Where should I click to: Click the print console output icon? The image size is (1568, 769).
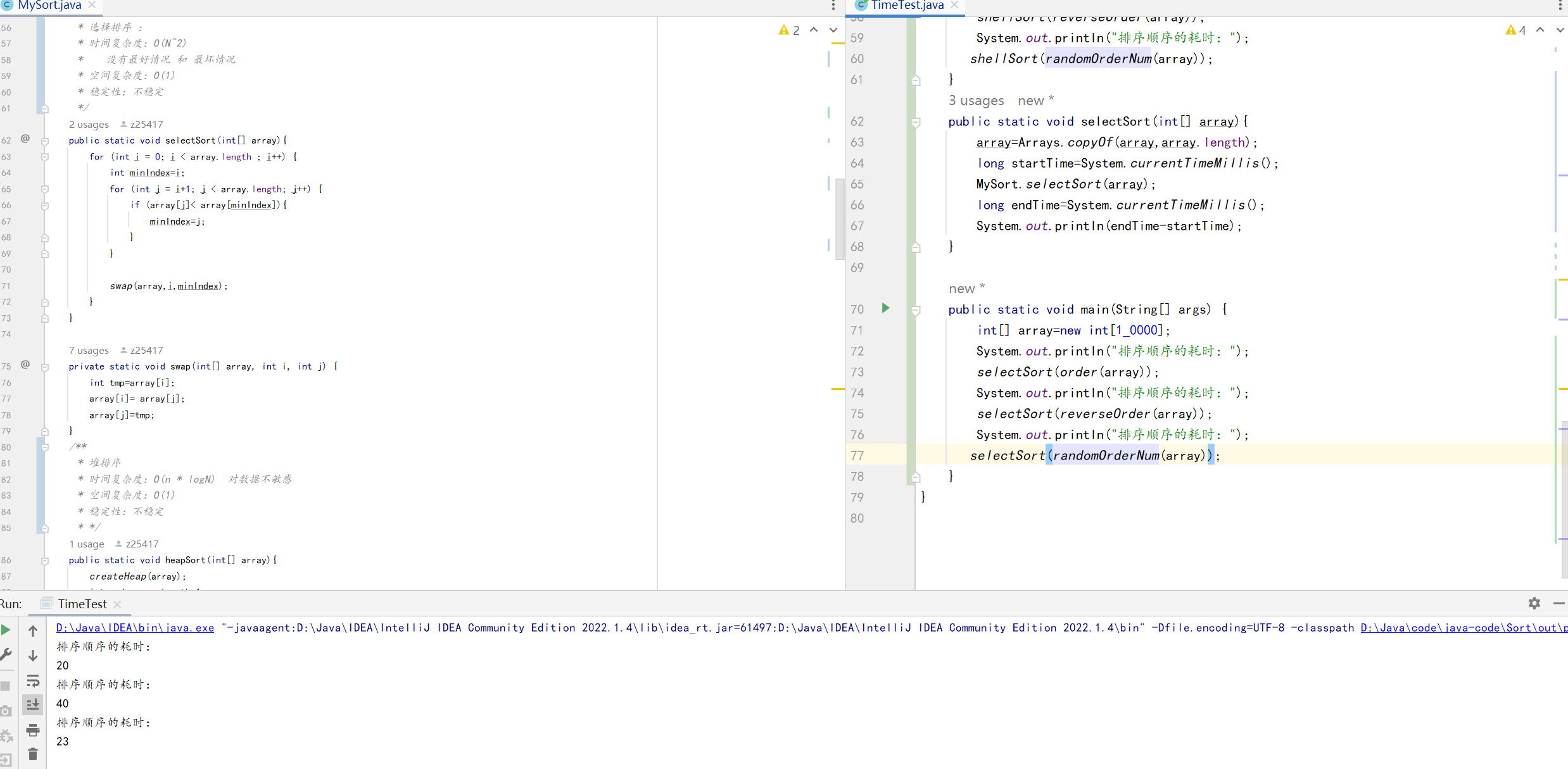tap(33, 730)
